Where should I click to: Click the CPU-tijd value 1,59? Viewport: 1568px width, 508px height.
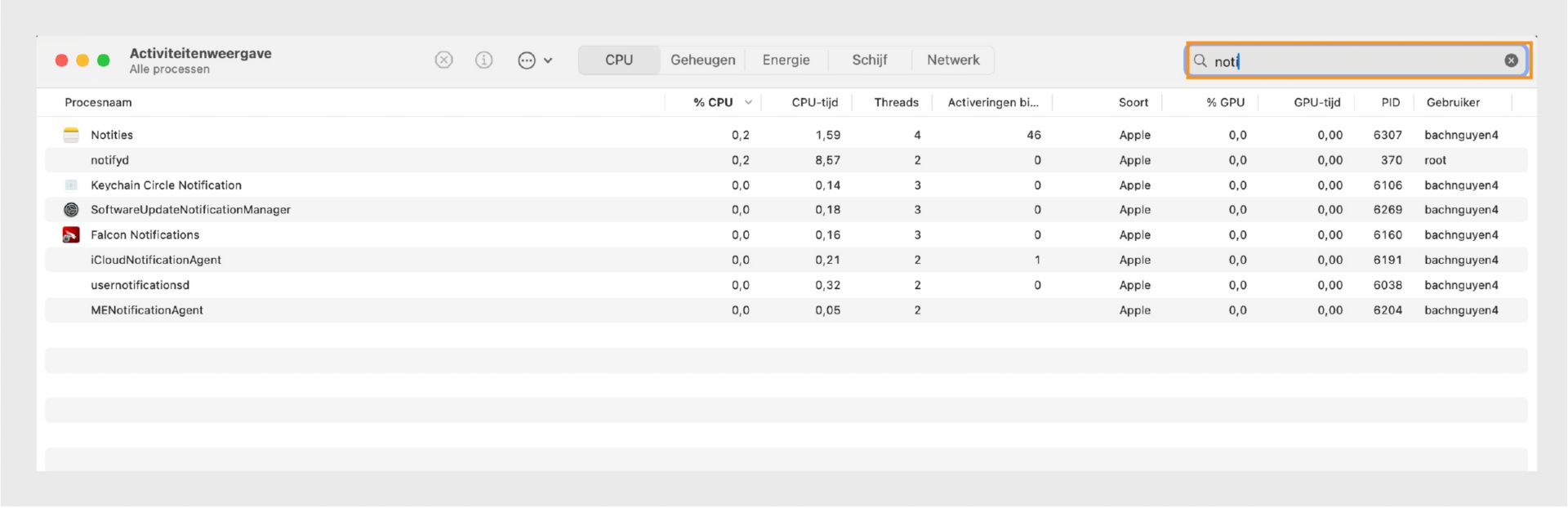point(827,135)
